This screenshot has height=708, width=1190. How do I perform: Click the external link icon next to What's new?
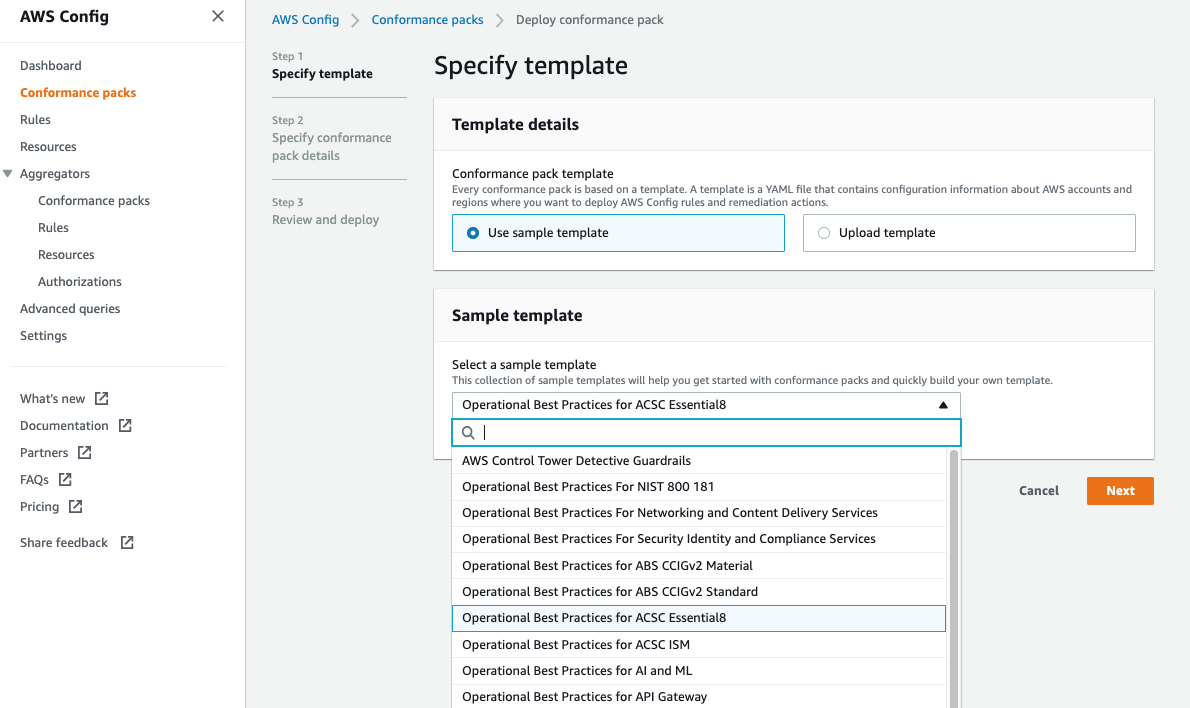coord(101,398)
